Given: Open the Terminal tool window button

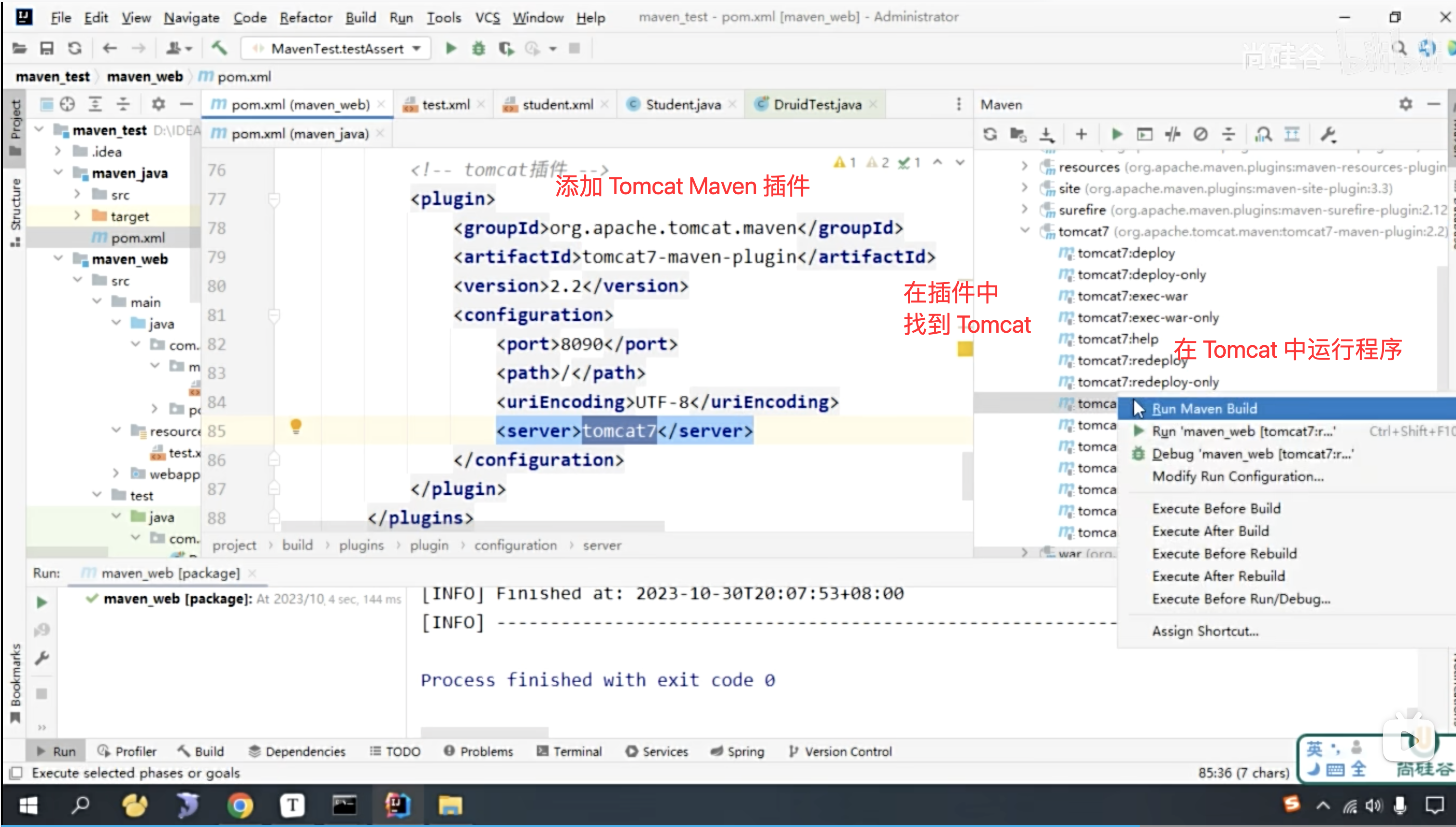Looking at the screenshot, I should point(569,752).
